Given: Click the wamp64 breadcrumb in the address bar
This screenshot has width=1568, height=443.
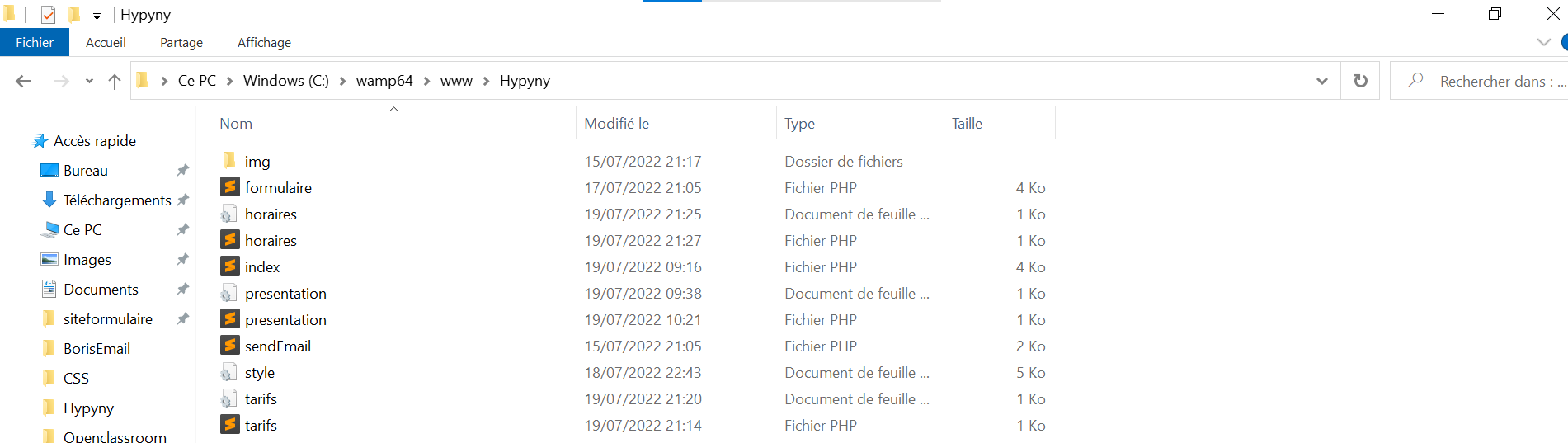Looking at the screenshot, I should (384, 81).
